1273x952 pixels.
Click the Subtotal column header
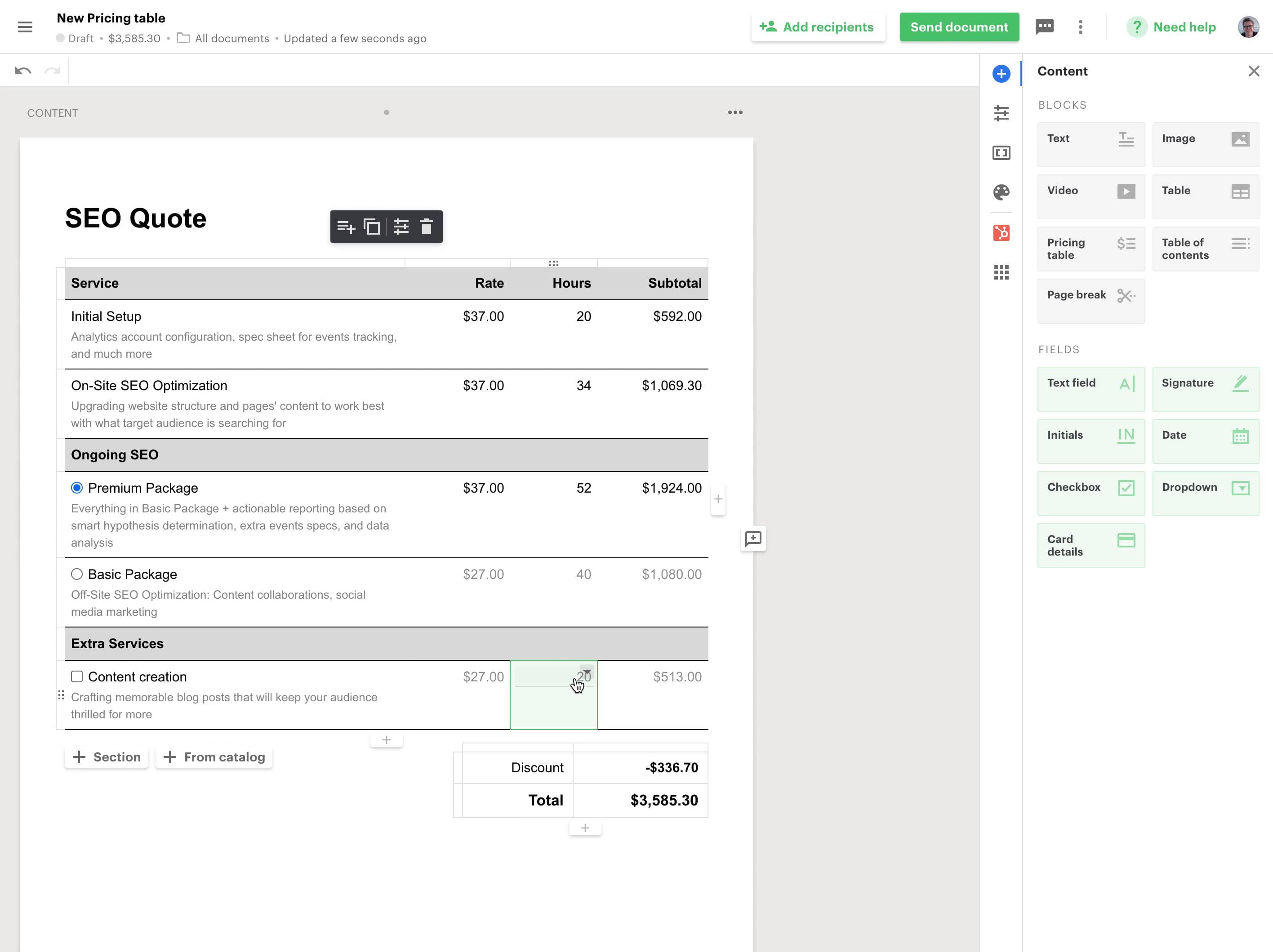(674, 283)
